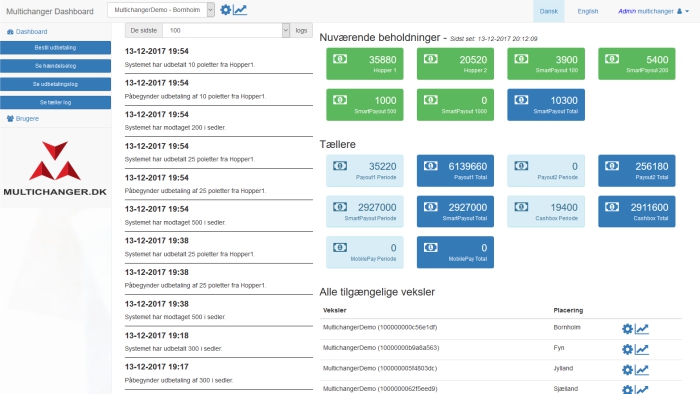Open chart icon for the Jylland row

642,370
